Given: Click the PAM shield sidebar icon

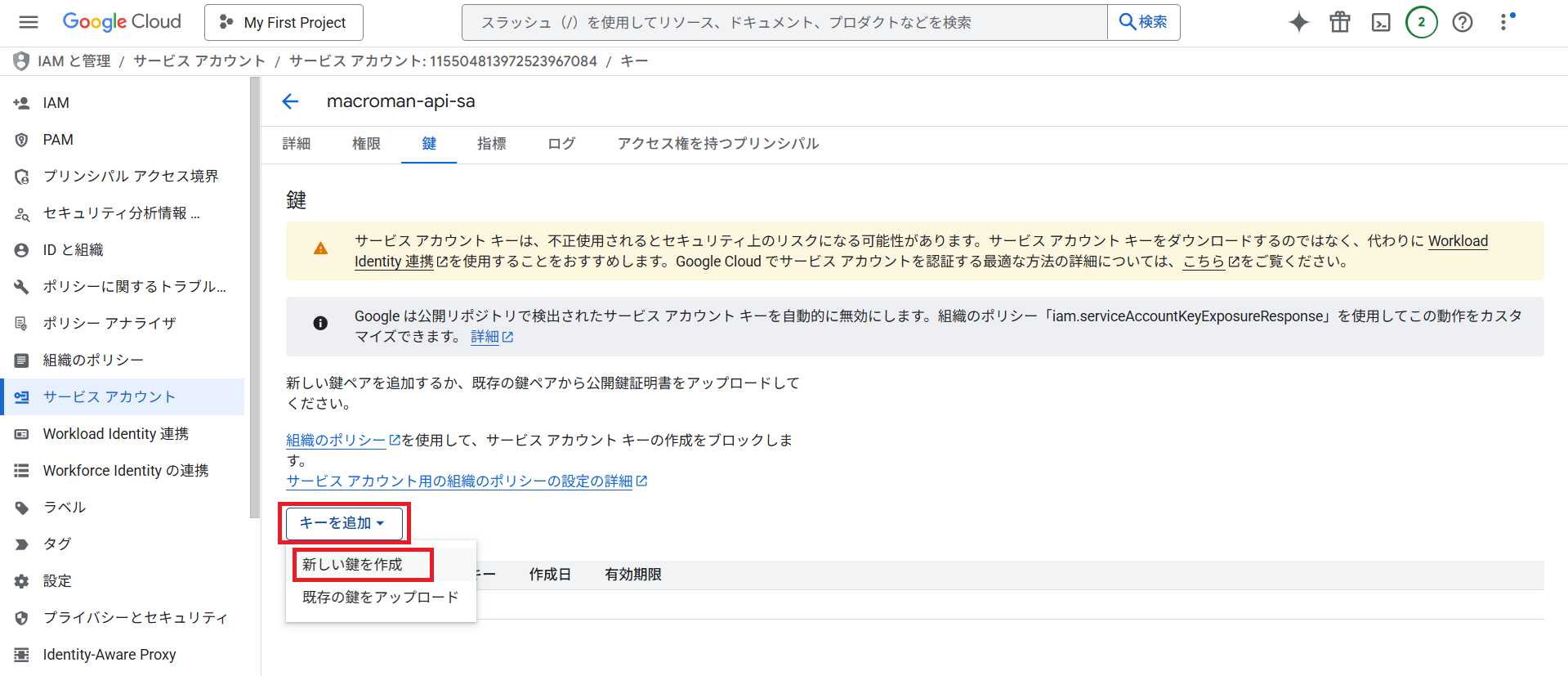Looking at the screenshot, I should click(x=22, y=140).
